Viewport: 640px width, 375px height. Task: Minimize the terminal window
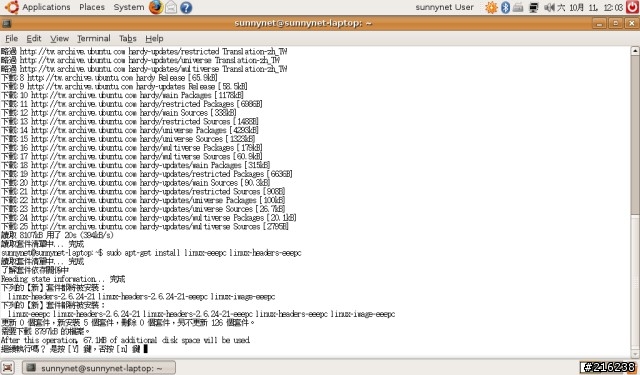pos(599,23)
